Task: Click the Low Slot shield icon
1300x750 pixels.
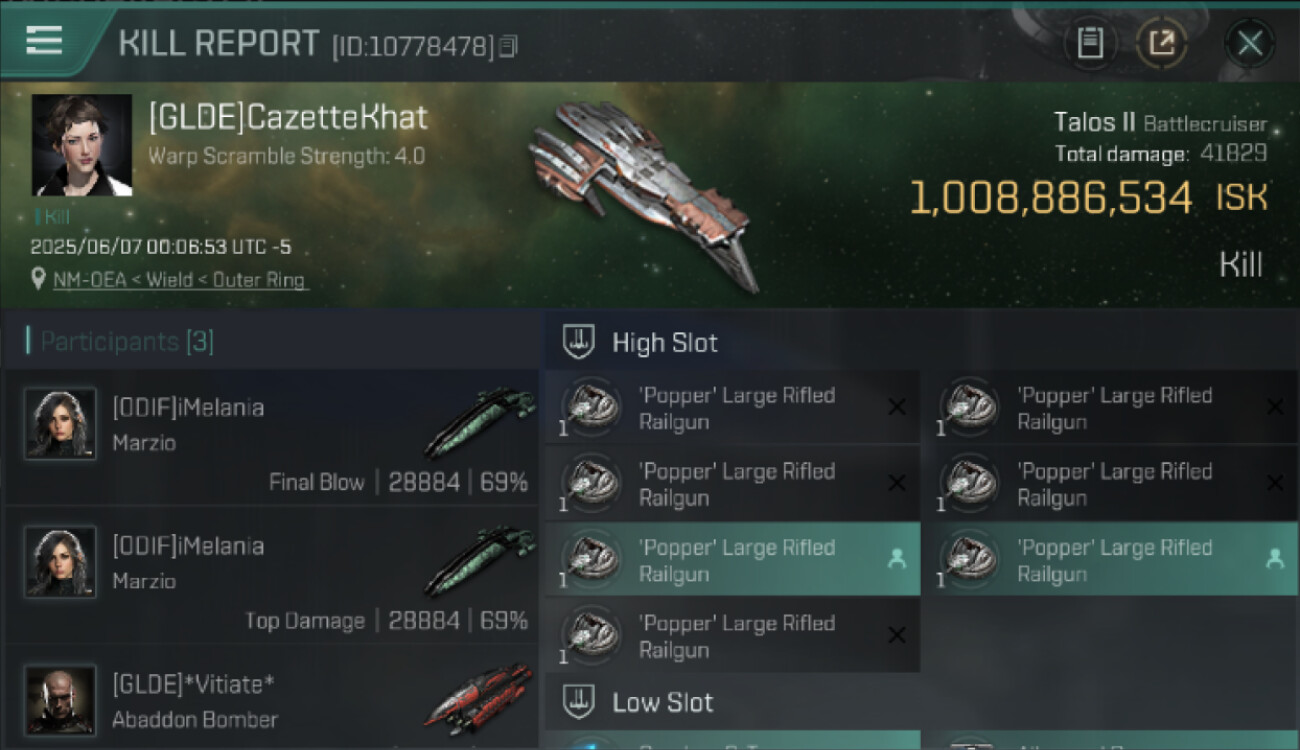Action: tap(579, 702)
